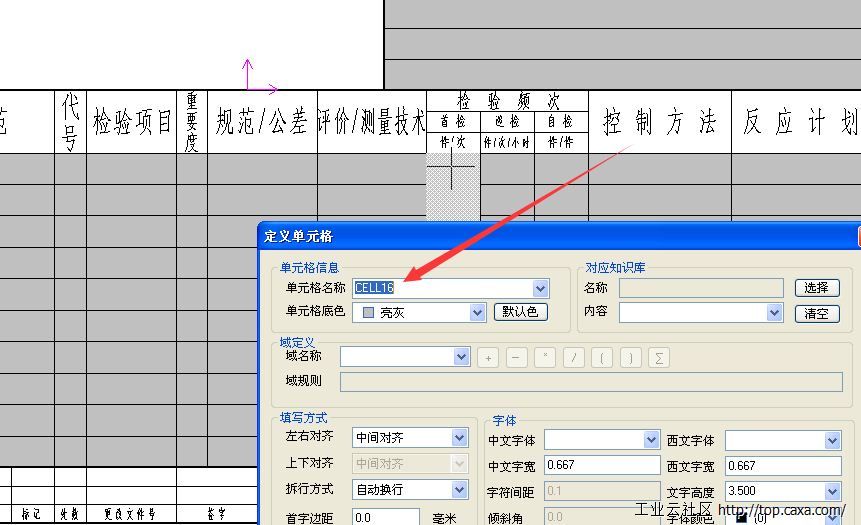
Task: Open the 域名称 dropdown
Action: click(461, 357)
